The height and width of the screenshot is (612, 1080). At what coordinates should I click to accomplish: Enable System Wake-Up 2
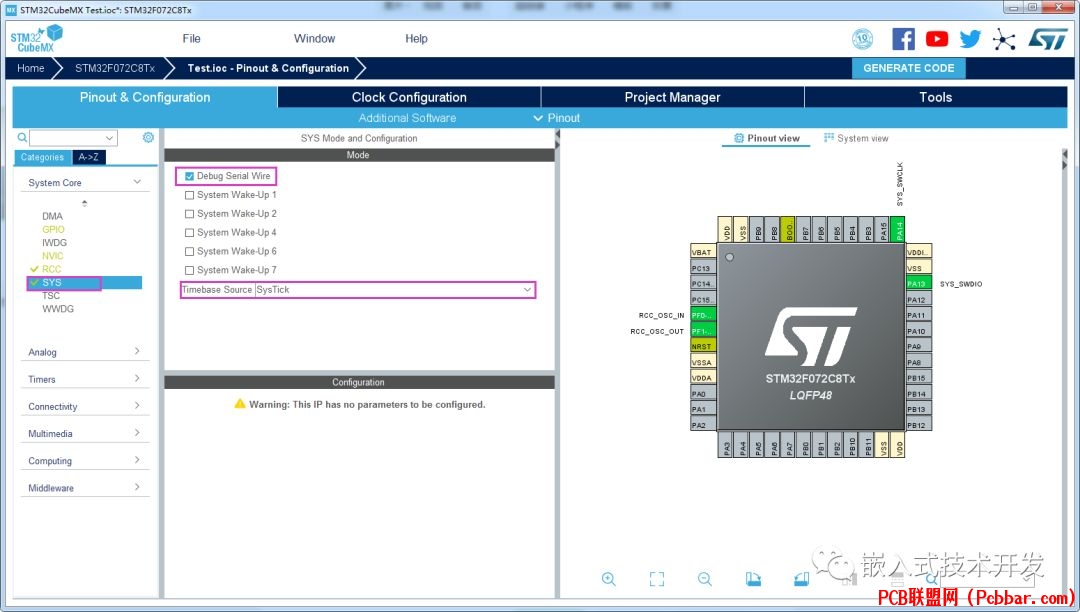(189, 214)
